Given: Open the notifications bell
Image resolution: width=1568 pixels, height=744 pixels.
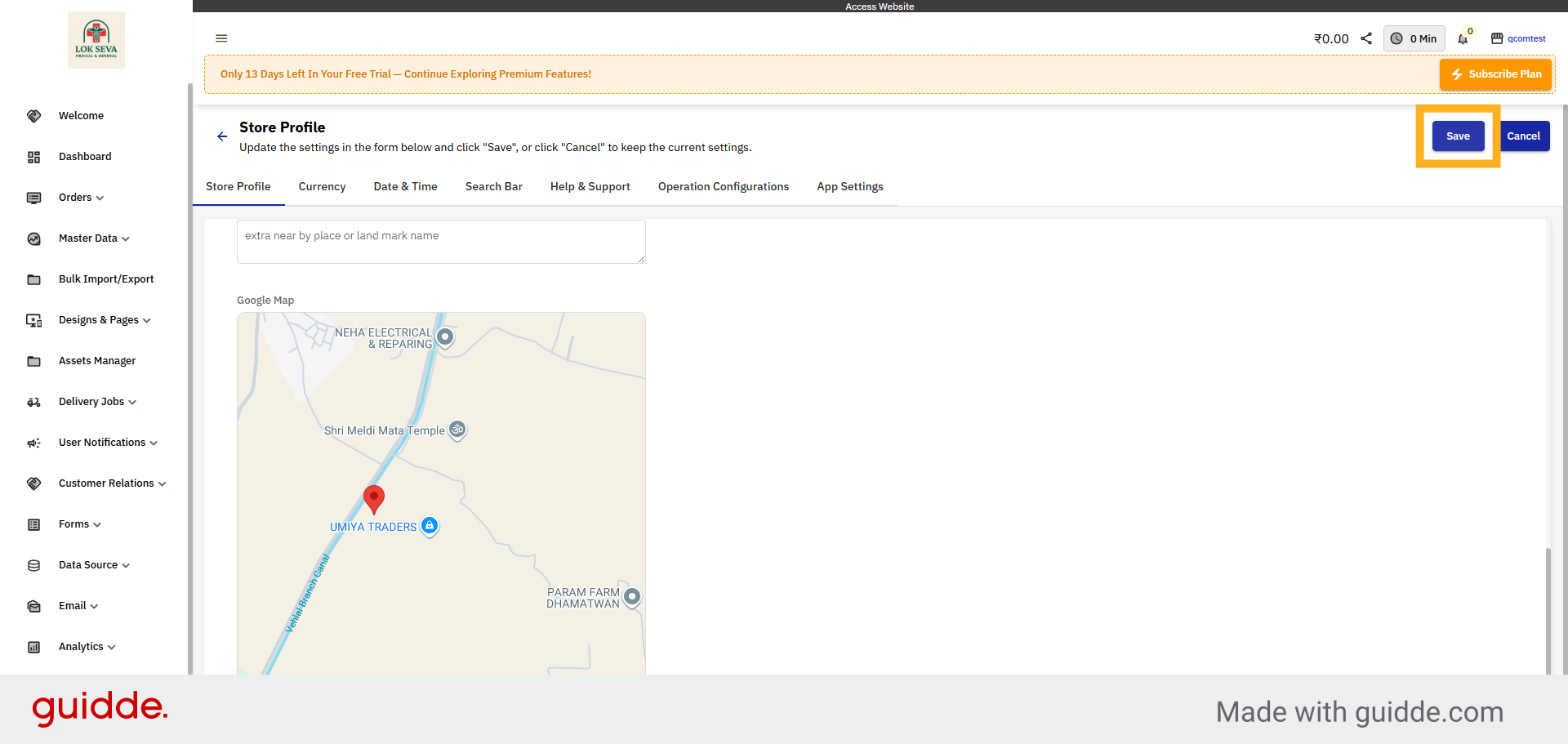Looking at the screenshot, I should pyautogui.click(x=1463, y=39).
